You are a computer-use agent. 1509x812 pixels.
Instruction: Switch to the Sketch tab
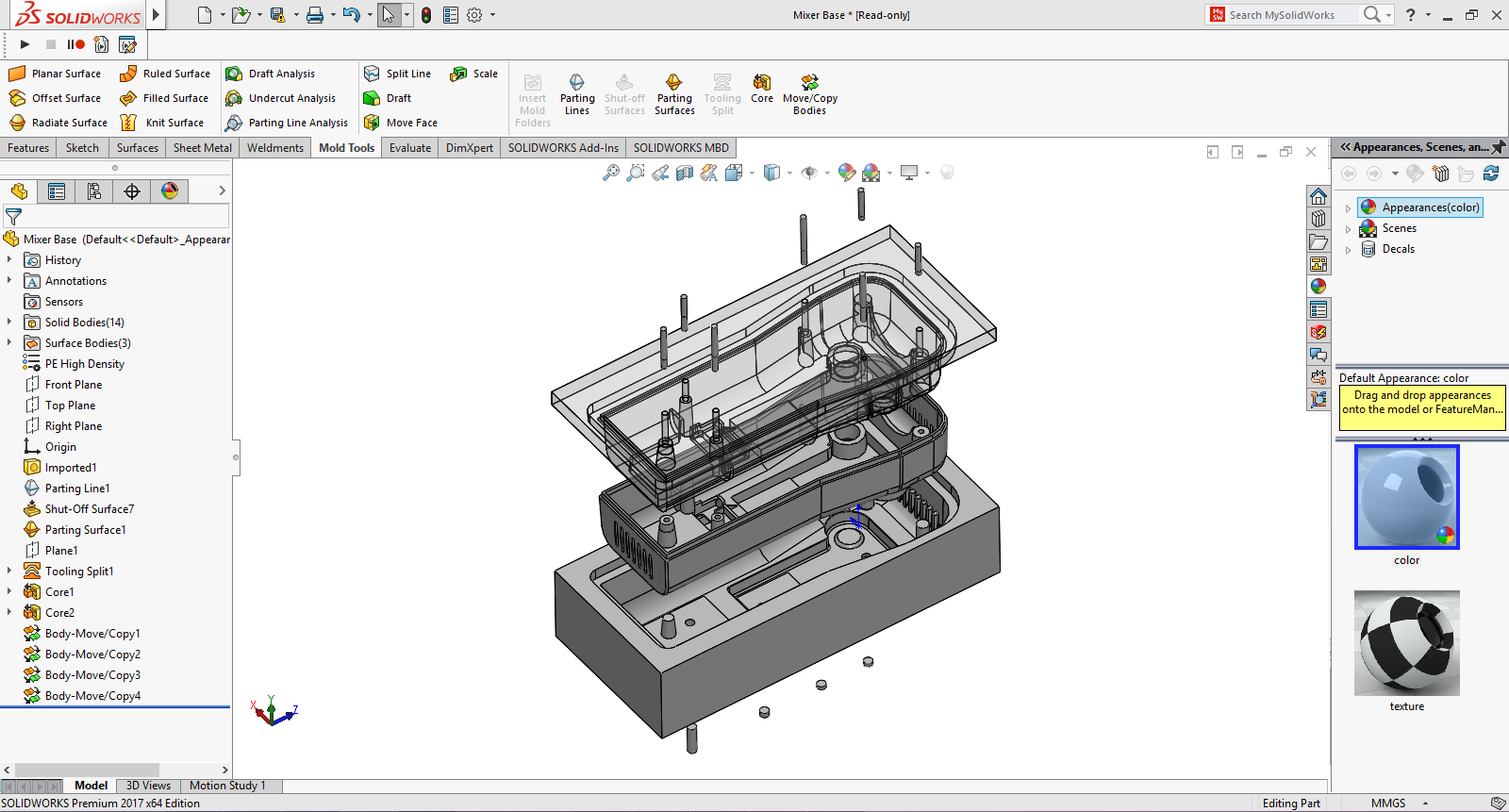click(82, 148)
